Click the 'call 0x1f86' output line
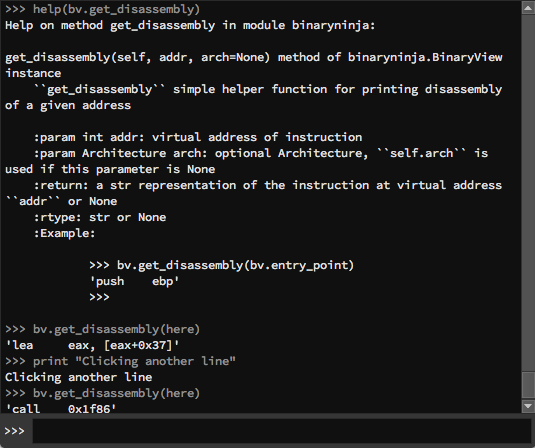535x448 pixels. coord(61,408)
